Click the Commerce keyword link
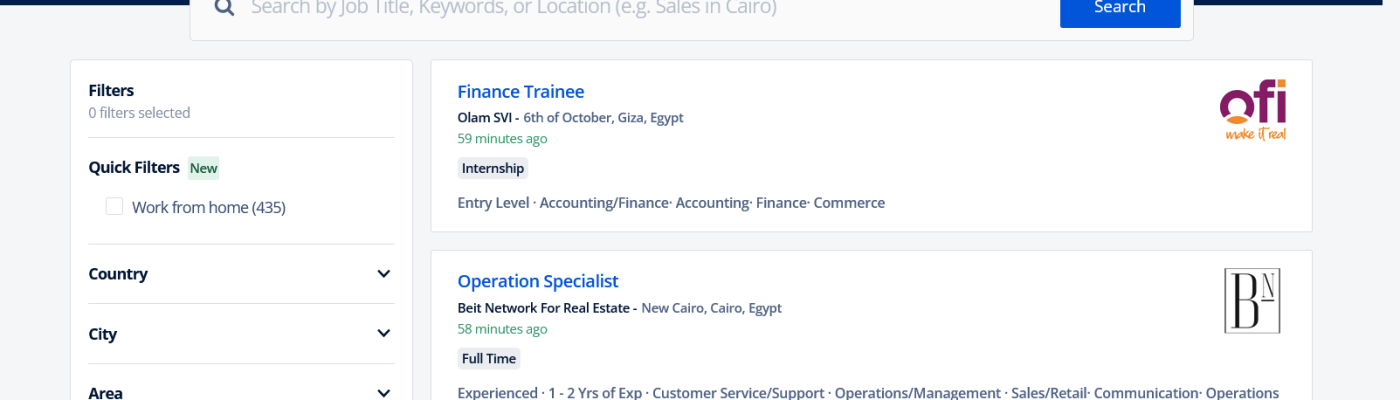 click(x=849, y=203)
